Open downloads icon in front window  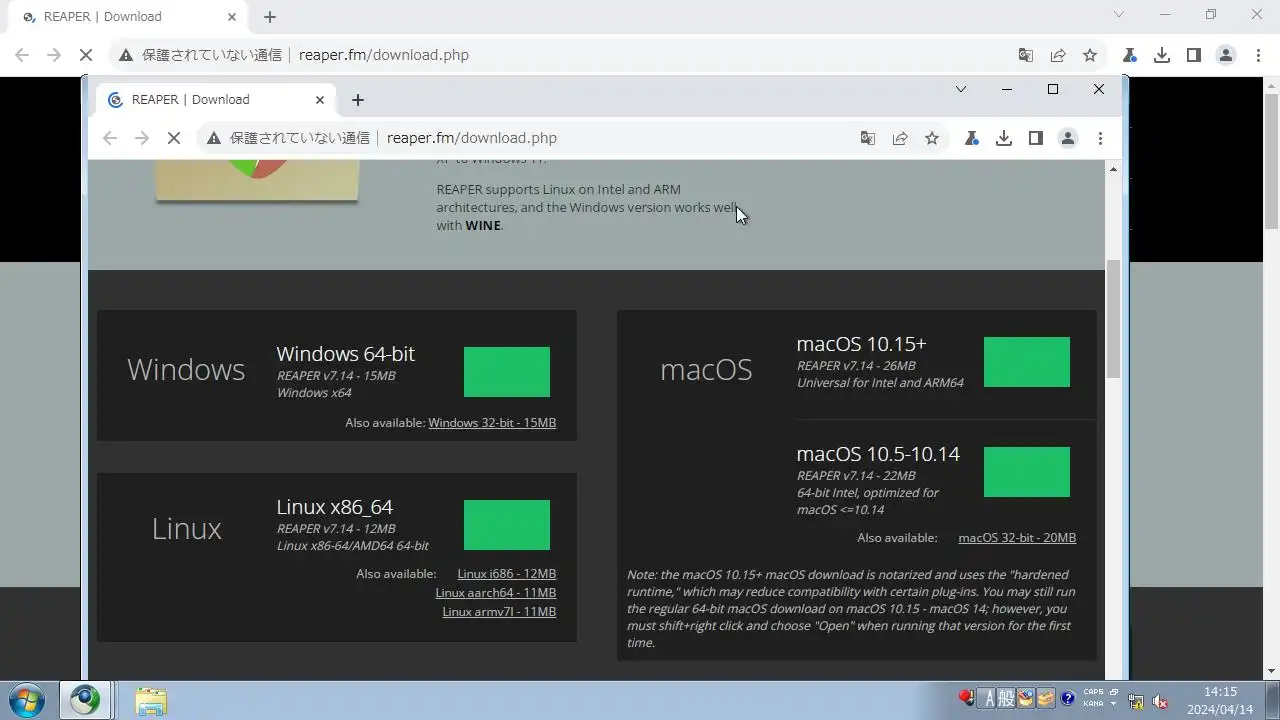pyautogui.click(x=1004, y=138)
